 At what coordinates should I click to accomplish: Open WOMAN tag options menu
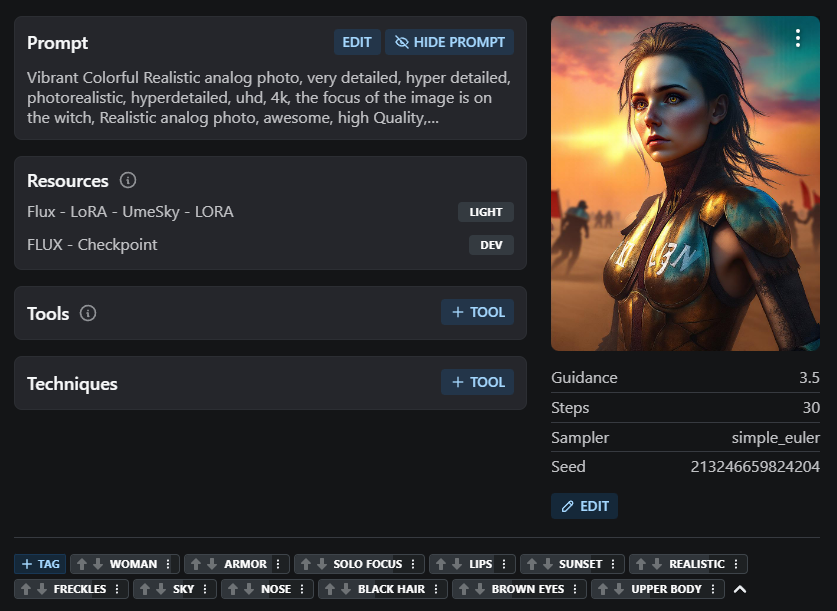(x=168, y=564)
